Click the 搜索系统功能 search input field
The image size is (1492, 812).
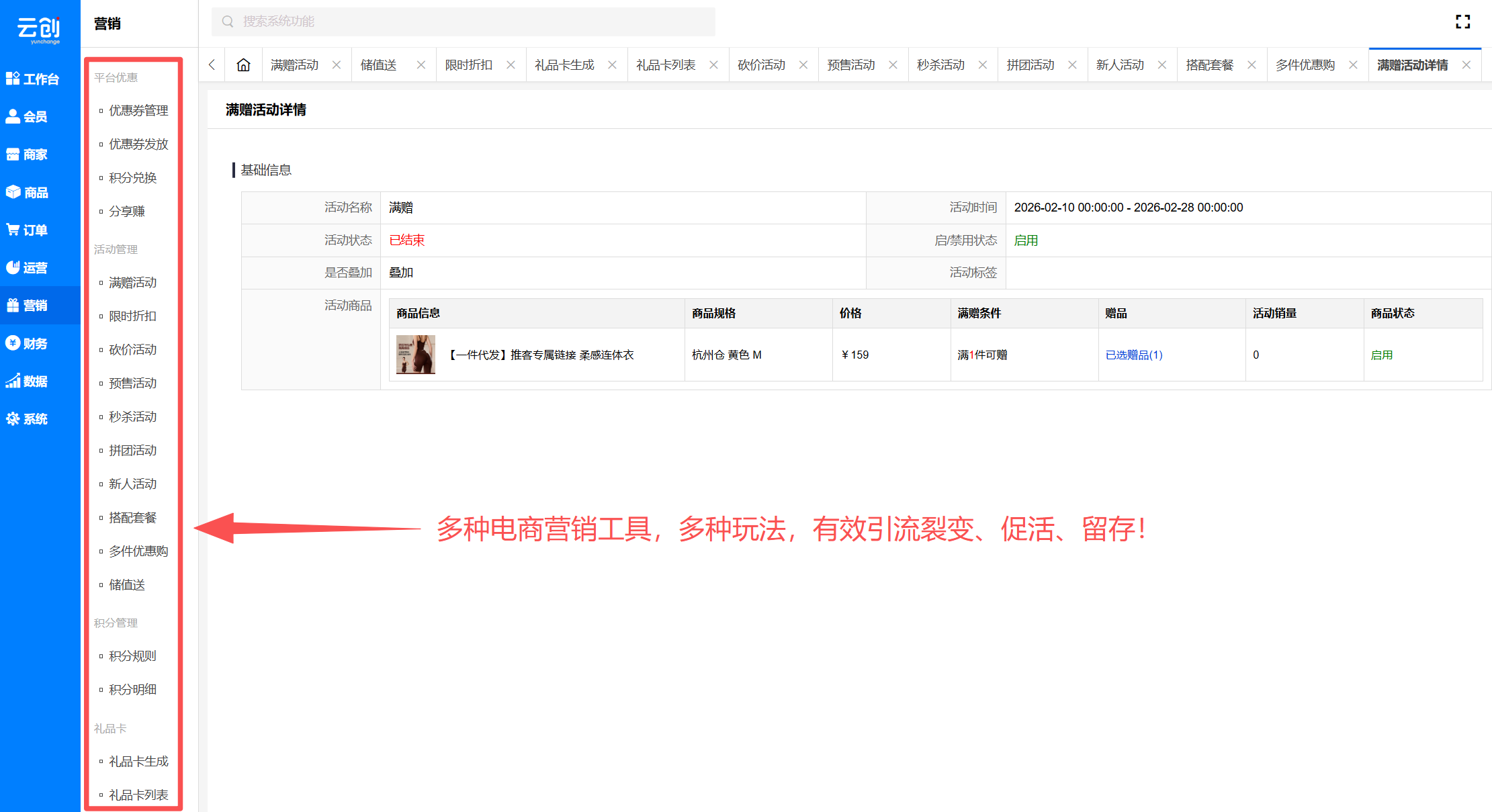[464, 21]
